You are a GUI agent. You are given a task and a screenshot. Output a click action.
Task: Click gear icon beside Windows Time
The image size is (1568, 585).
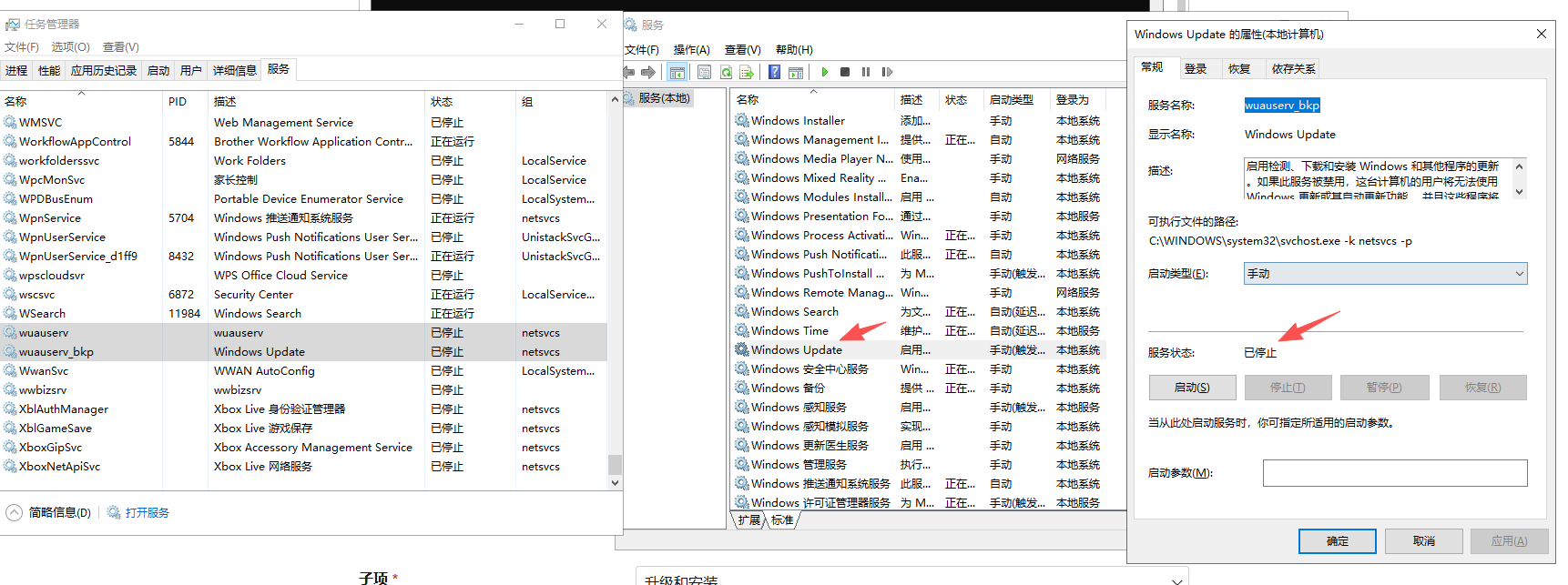pyautogui.click(x=742, y=330)
